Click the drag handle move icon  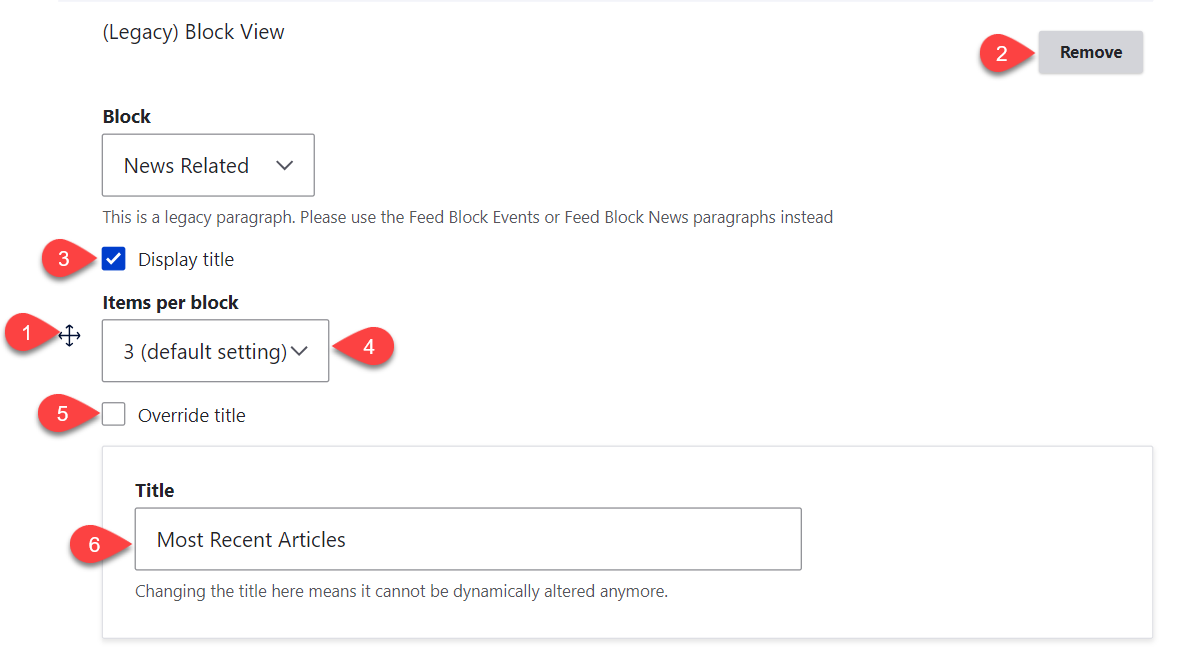69,336
